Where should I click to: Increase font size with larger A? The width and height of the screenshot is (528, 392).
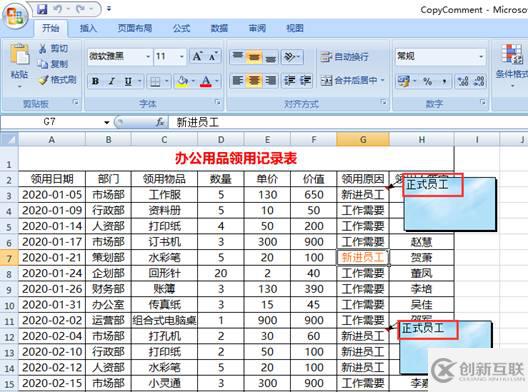click(x=197, y=56)
